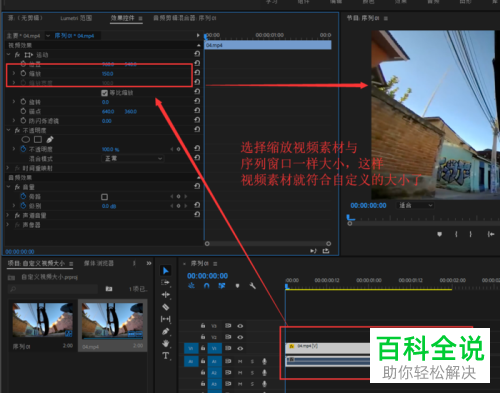The height and width of the screenshot is (393, 500).
Task: Toggle V1 track eye visibility
Action: (240, 348)
